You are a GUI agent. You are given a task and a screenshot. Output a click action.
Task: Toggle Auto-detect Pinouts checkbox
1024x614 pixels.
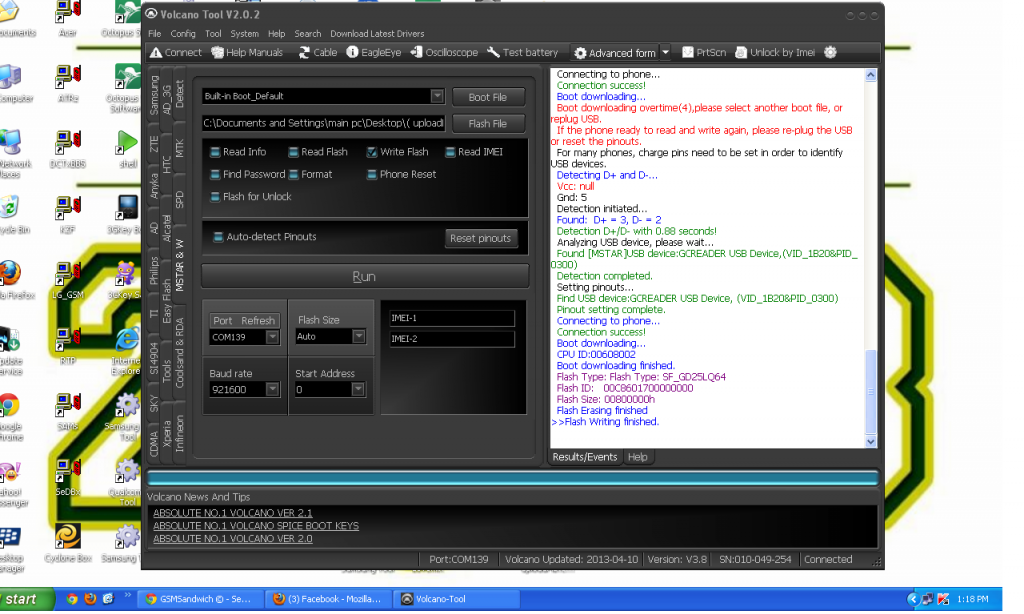218,237
